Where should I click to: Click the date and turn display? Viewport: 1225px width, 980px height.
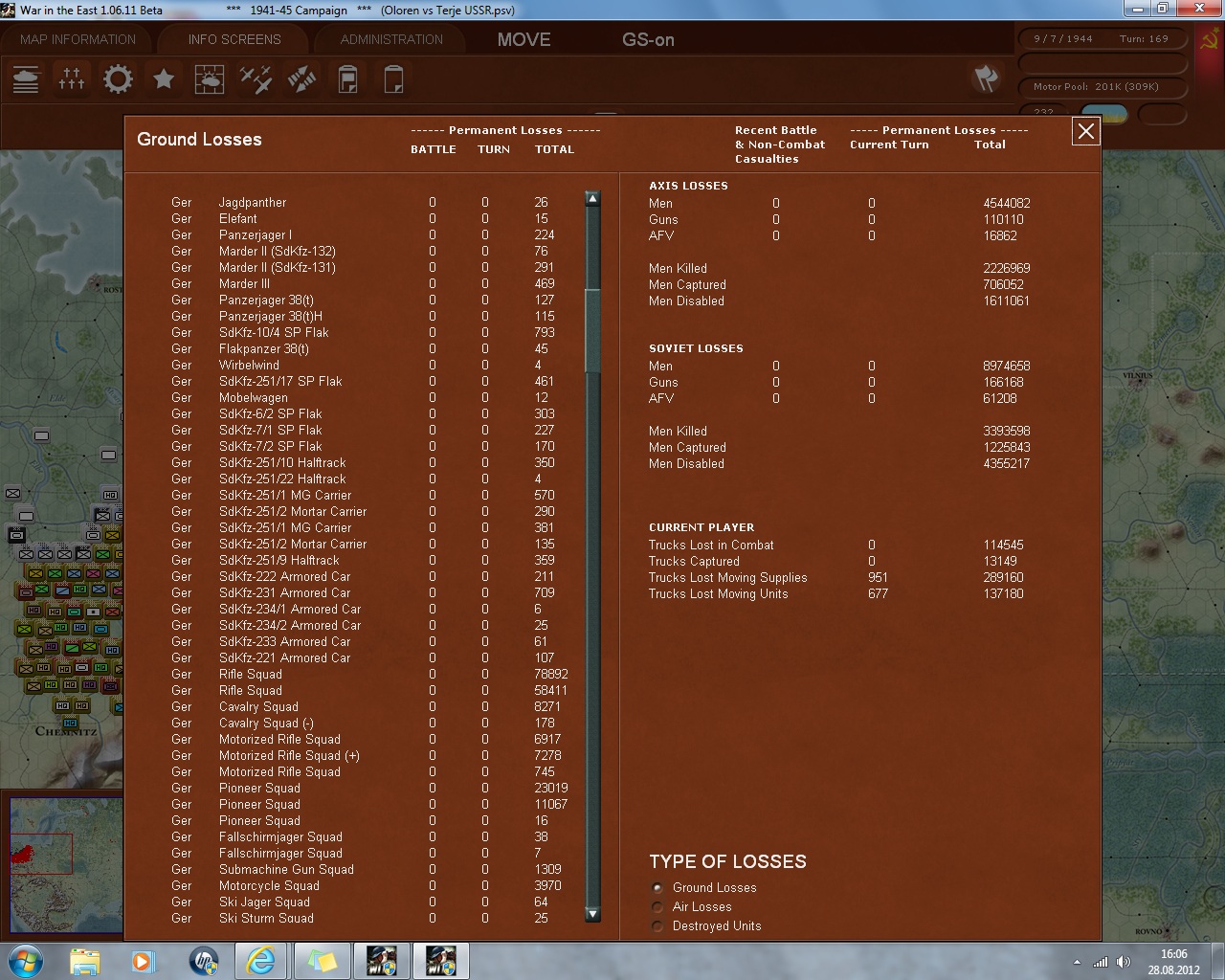(1101, 39)
